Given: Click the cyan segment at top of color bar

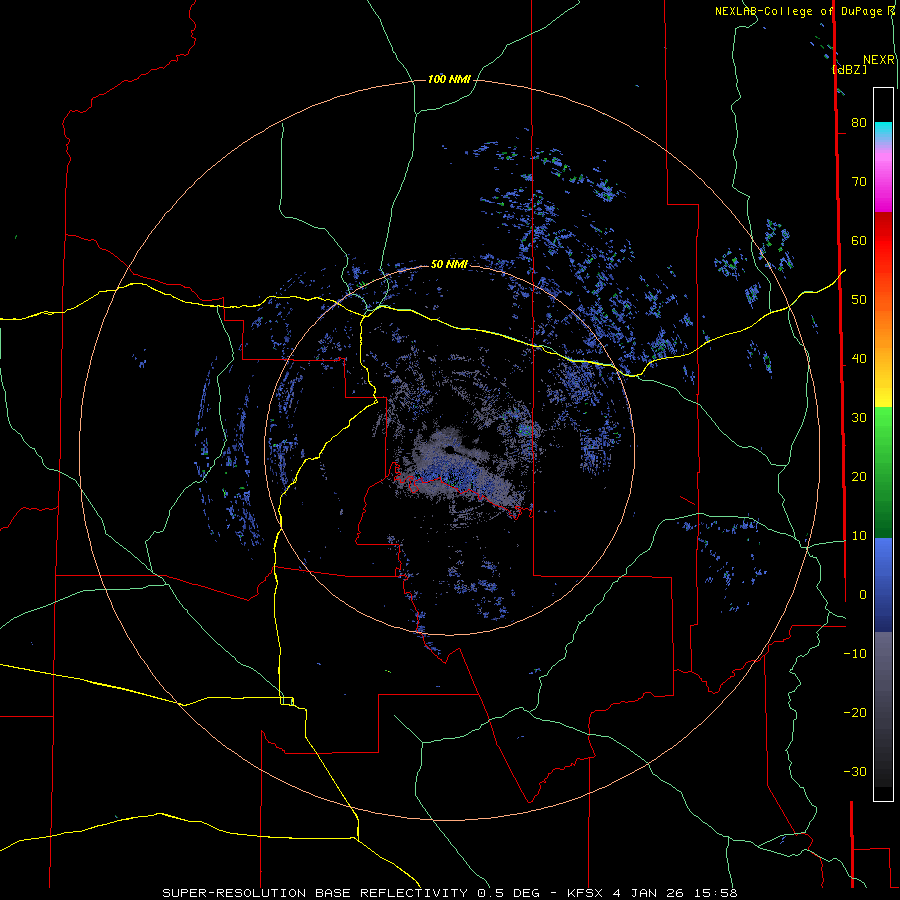Looking at the screenshot, I should click(883, 130).
